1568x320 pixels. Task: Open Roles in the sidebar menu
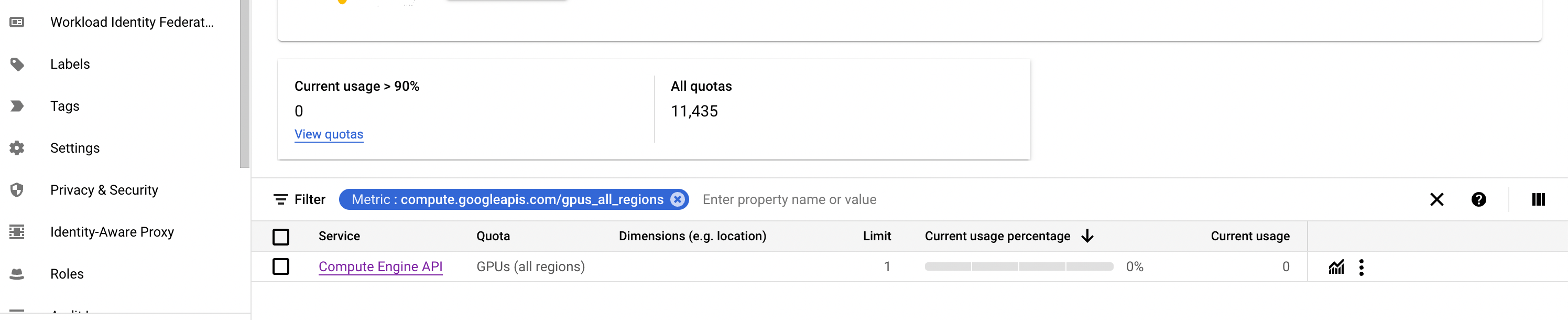(67, 274)
